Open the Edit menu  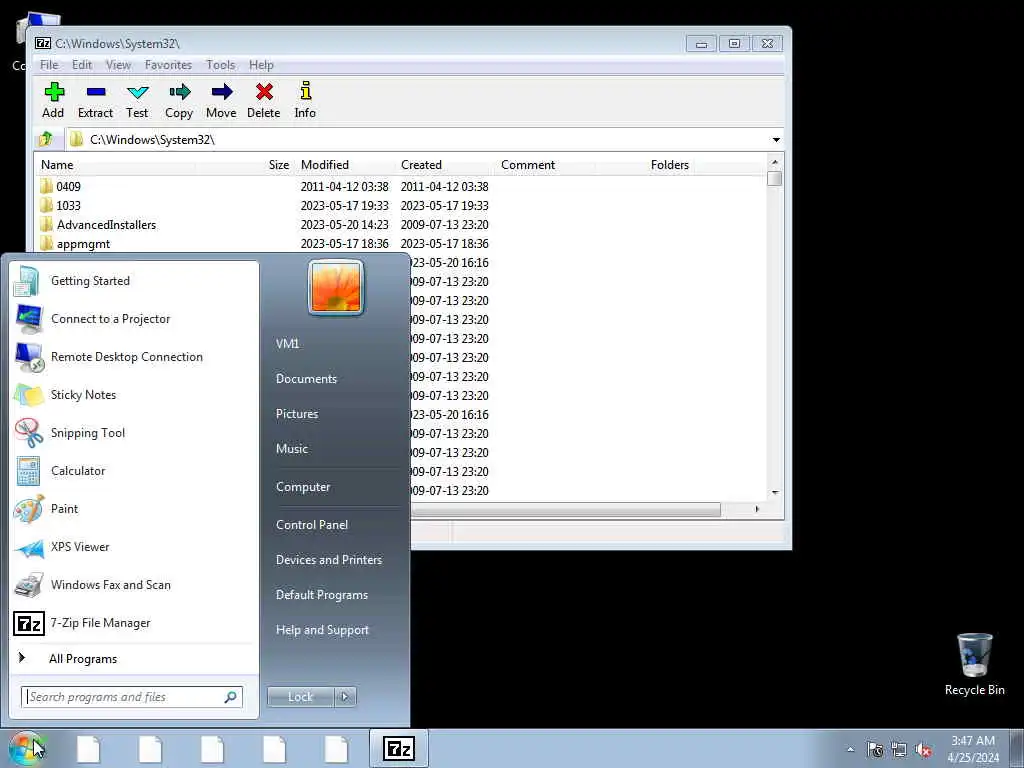[82, 65]
